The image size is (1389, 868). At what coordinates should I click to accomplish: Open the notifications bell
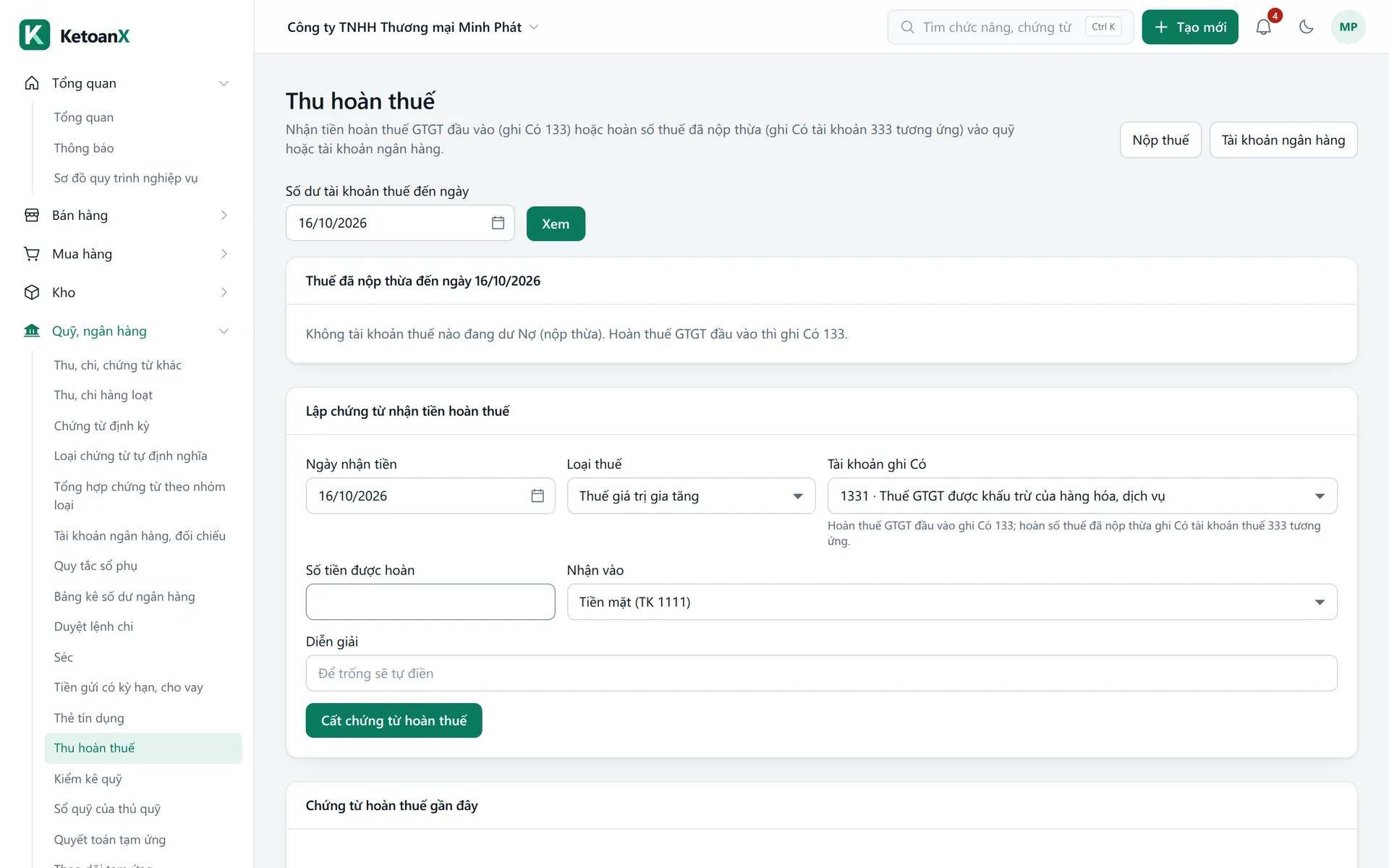1263,27
